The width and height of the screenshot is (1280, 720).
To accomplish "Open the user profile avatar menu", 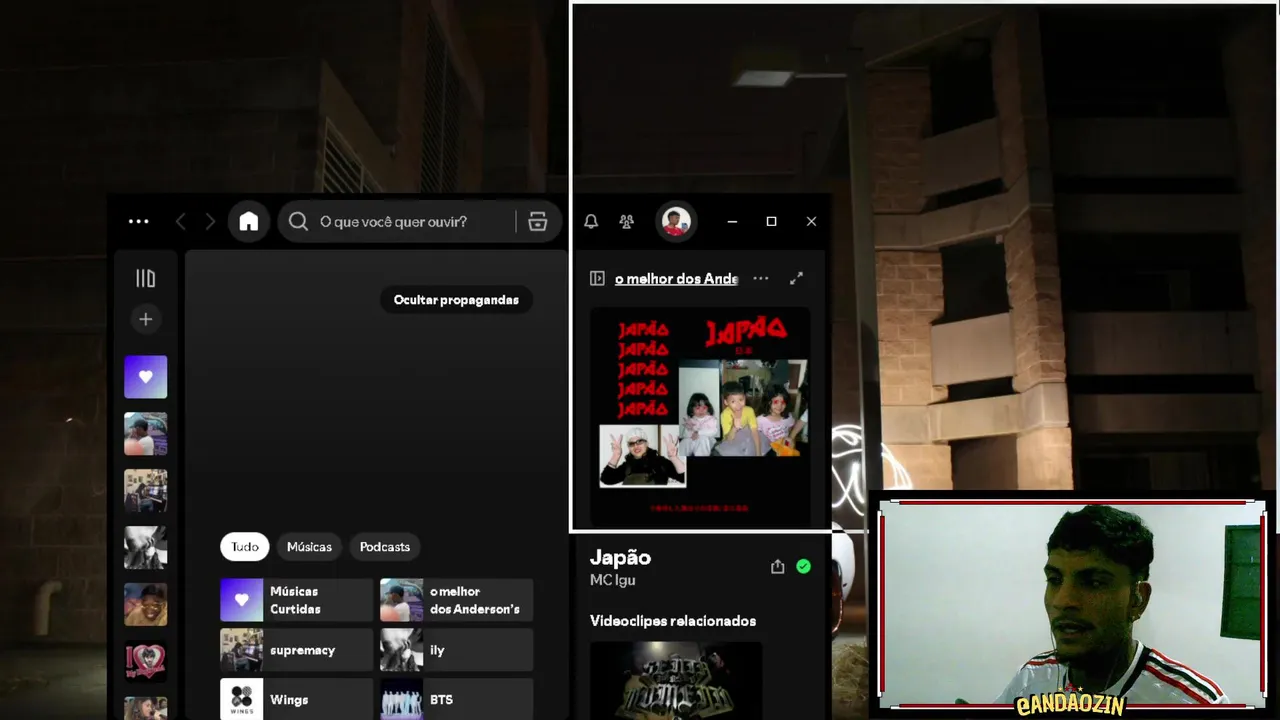I will pyautogui.click(x=676, y=221).
